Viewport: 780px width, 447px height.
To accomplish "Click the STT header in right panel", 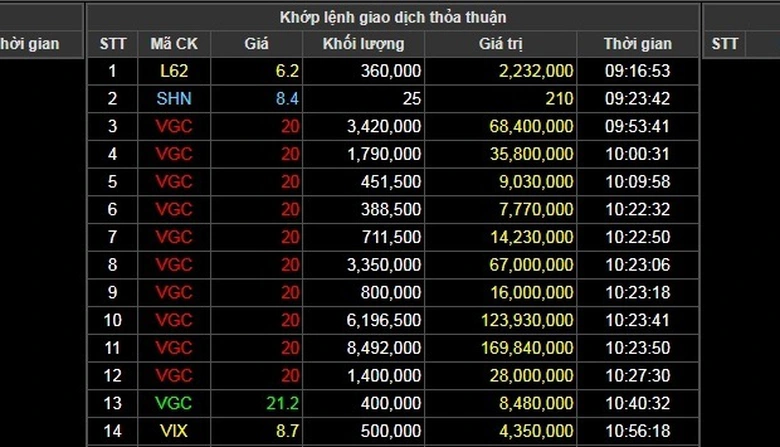I will [725, 44].
